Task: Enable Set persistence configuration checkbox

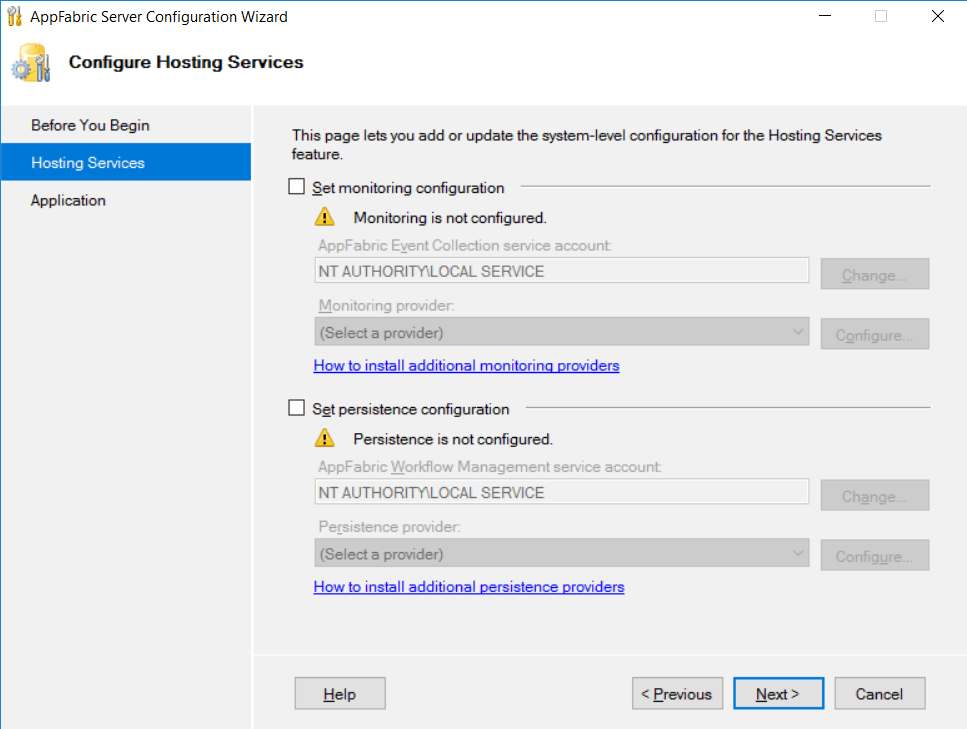Action: pyautogui.click(x=297, y=408)
